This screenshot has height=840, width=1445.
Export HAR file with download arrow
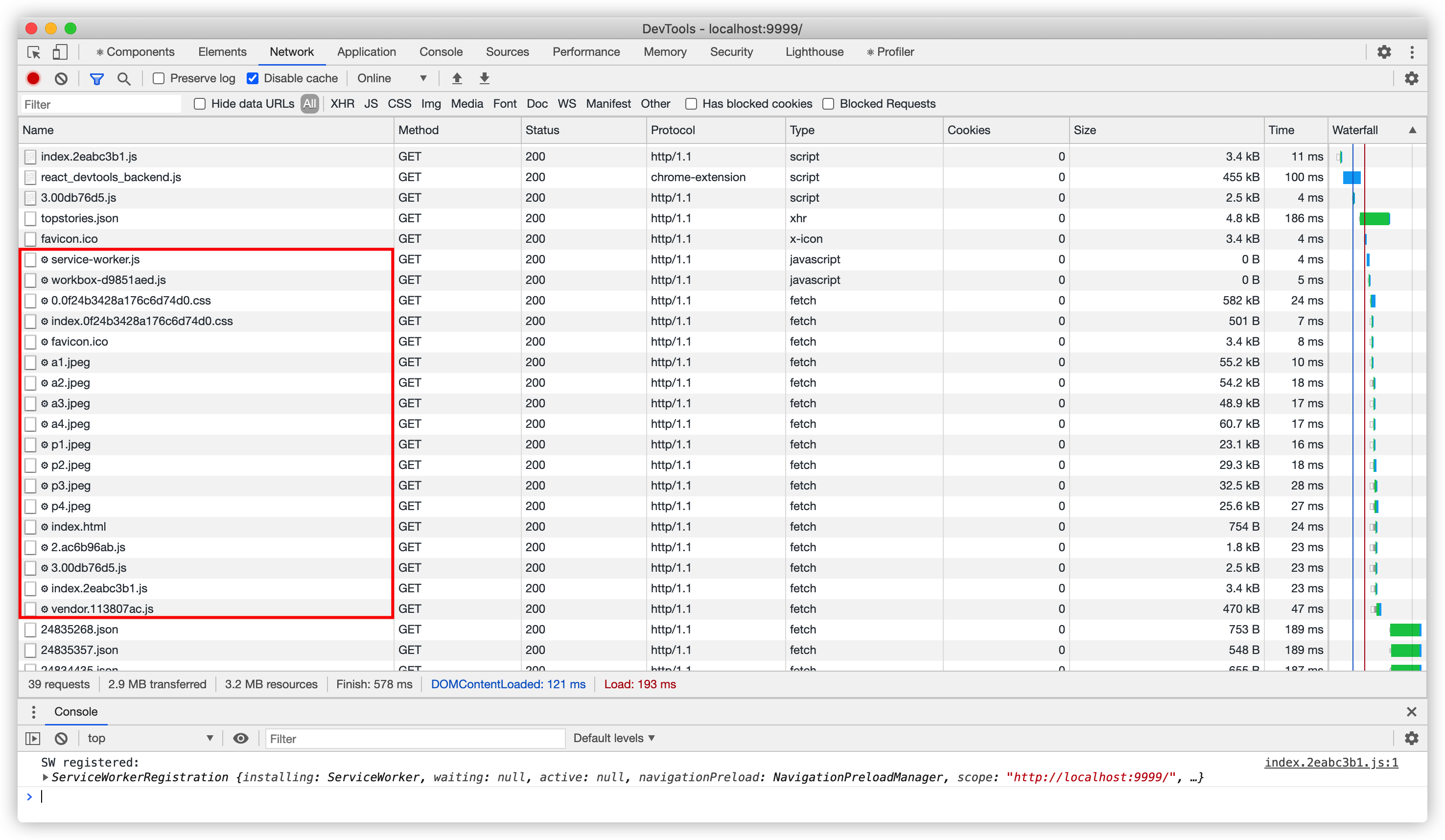pos(485,78)
